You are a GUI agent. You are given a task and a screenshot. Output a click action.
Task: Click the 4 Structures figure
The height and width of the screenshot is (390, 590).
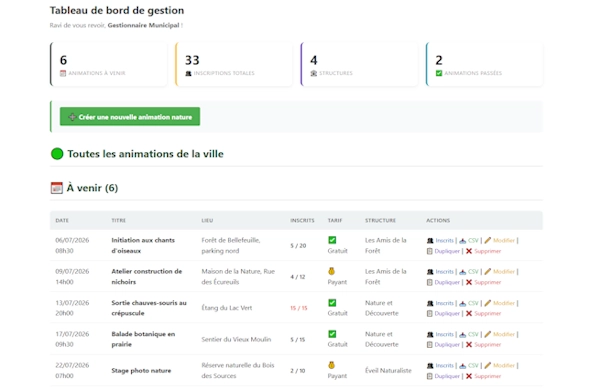tap(314, 60)
